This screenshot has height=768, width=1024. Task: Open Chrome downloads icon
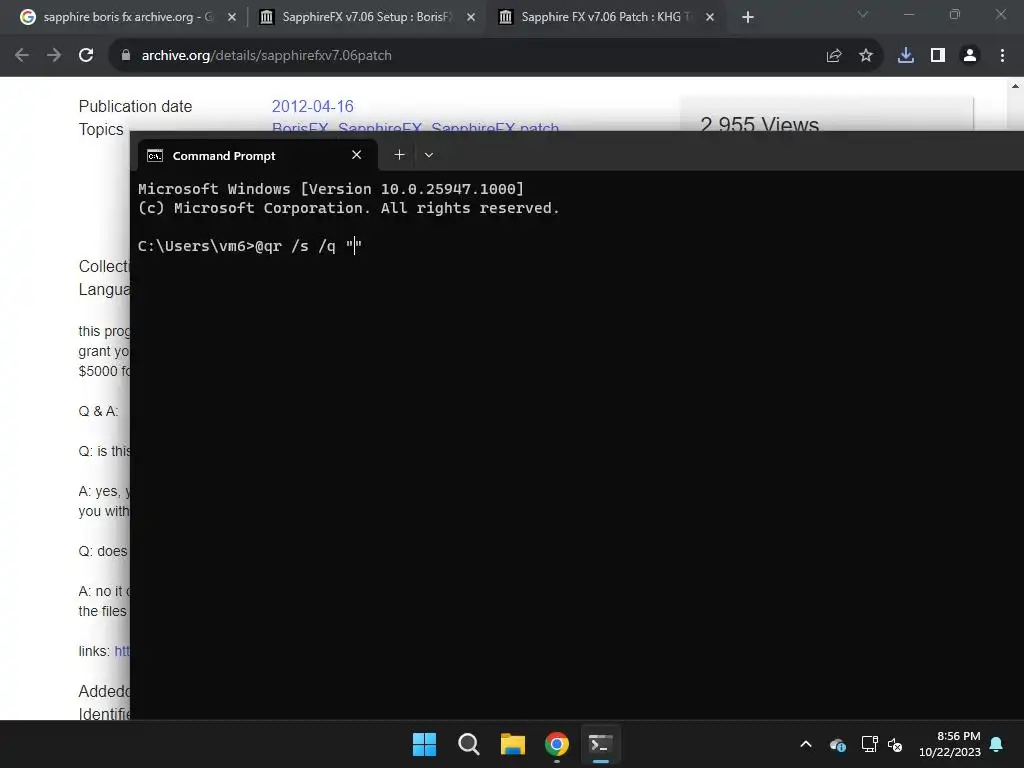coord(906,56)
